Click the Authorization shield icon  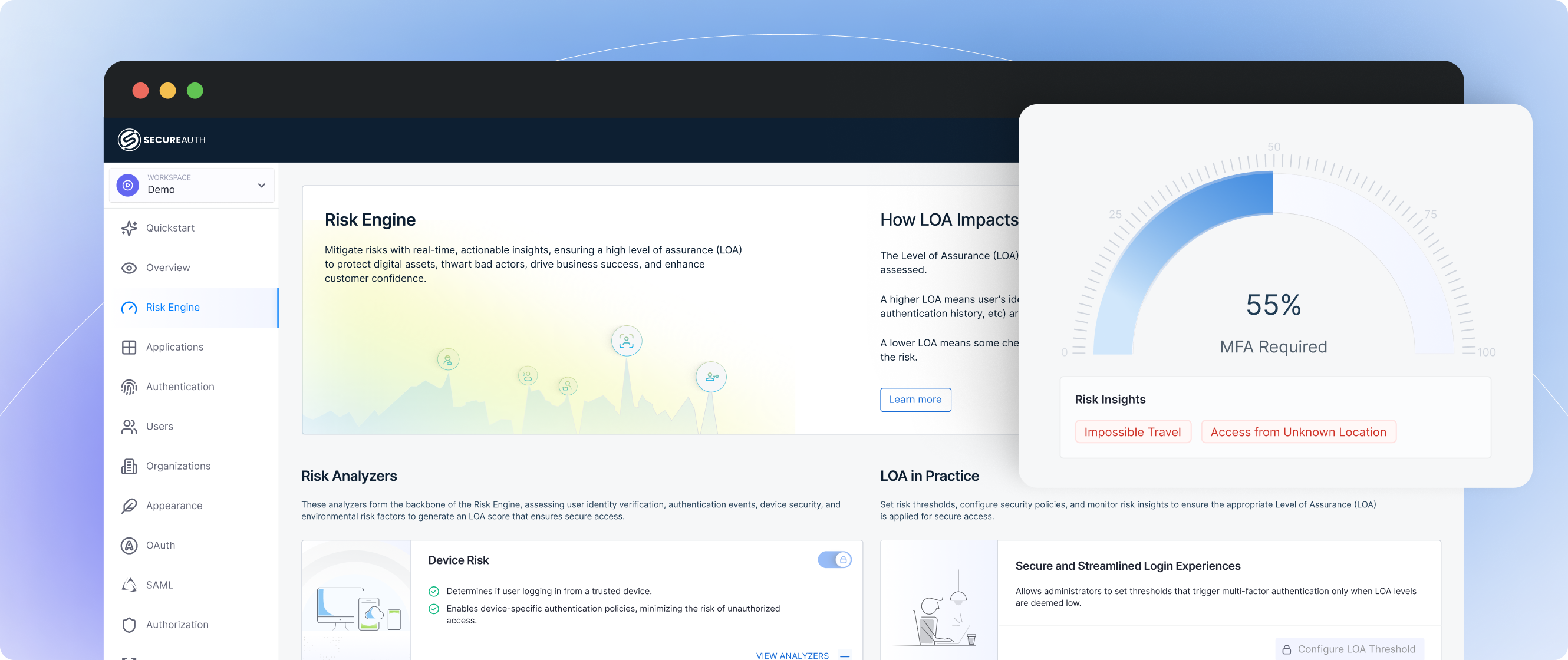[x=129, y=625]
